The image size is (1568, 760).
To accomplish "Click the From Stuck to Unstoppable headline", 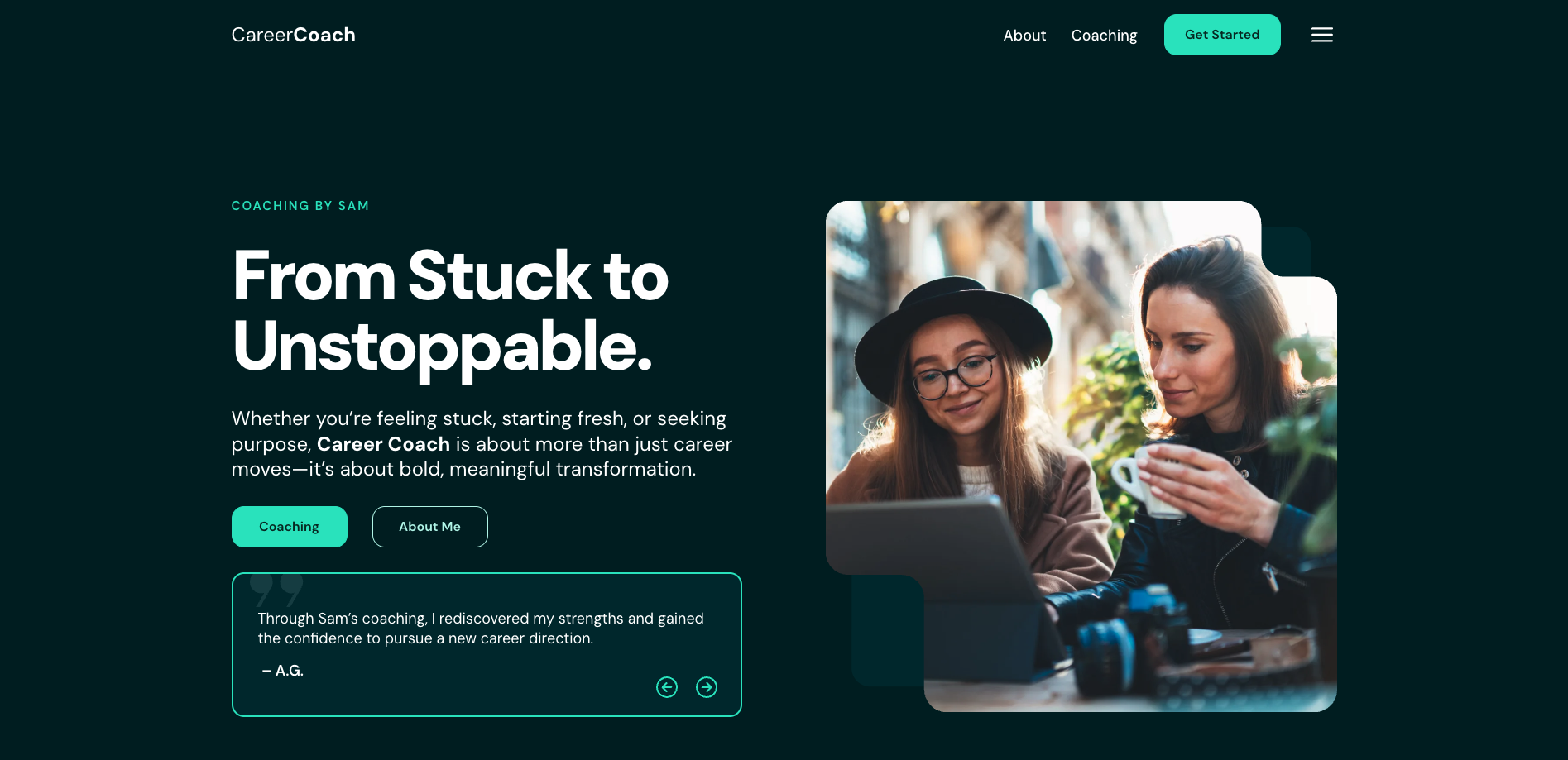I will 450,311.
